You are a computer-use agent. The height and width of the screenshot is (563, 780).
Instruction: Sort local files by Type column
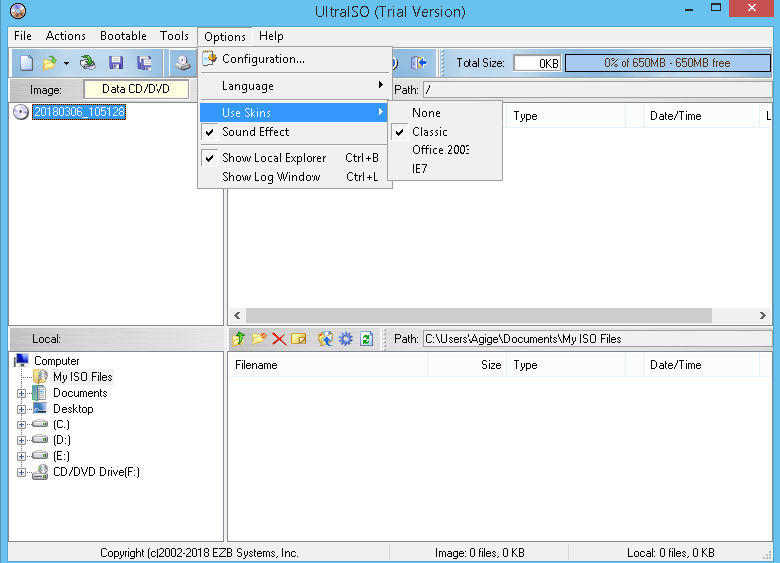coord(566,365)
